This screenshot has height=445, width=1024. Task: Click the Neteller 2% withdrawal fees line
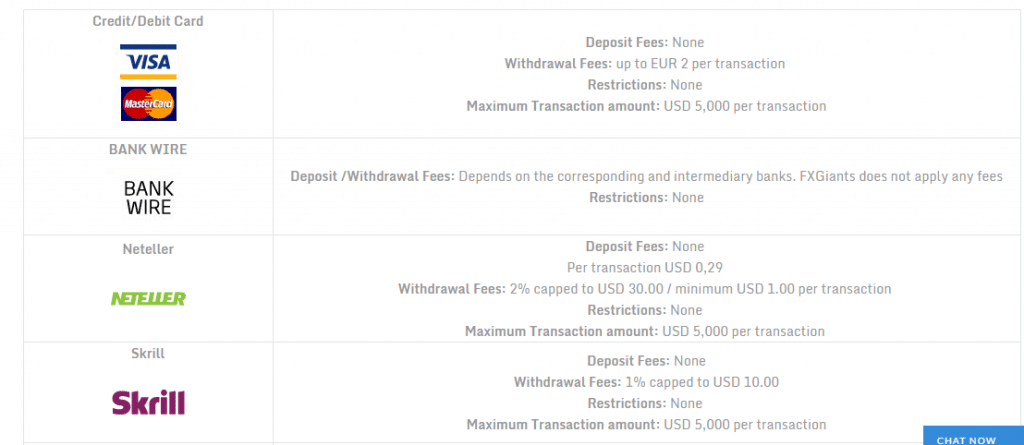point(645,288)
